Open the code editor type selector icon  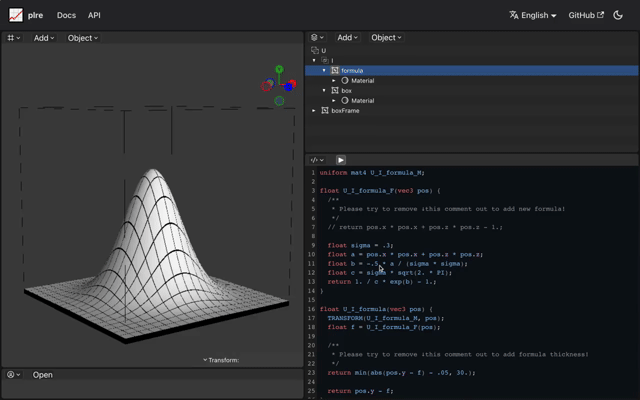[x=316, y=160]
